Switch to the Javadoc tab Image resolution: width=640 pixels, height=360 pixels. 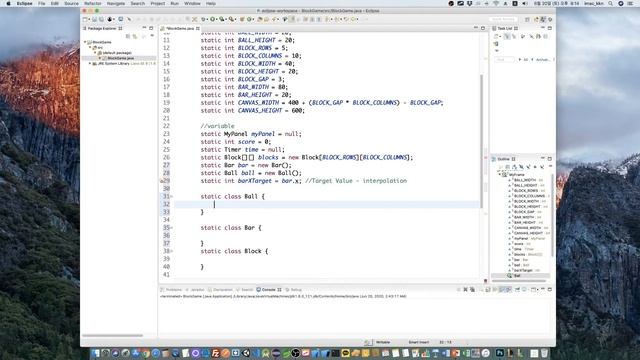195,289
